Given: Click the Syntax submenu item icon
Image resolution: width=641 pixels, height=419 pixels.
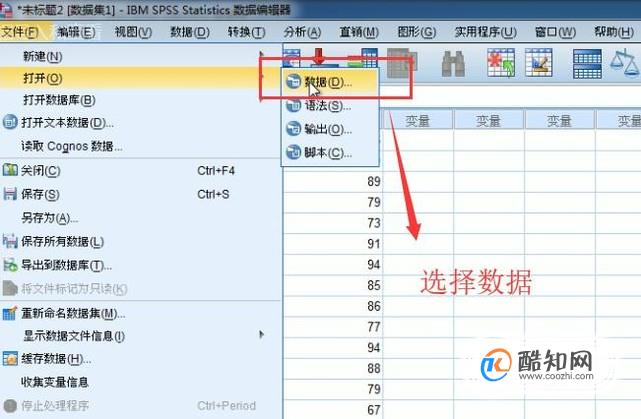Looking at the screenshot, I should pyautogui.click(x=294, y=105).
